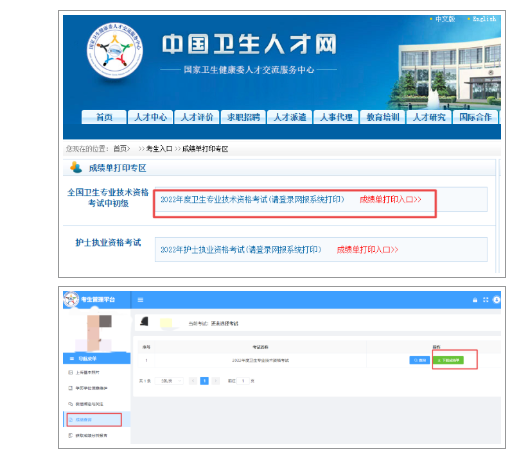Go to next page with right arrow
The width and height of the screenshot is (532, 456).
(215, 381)
